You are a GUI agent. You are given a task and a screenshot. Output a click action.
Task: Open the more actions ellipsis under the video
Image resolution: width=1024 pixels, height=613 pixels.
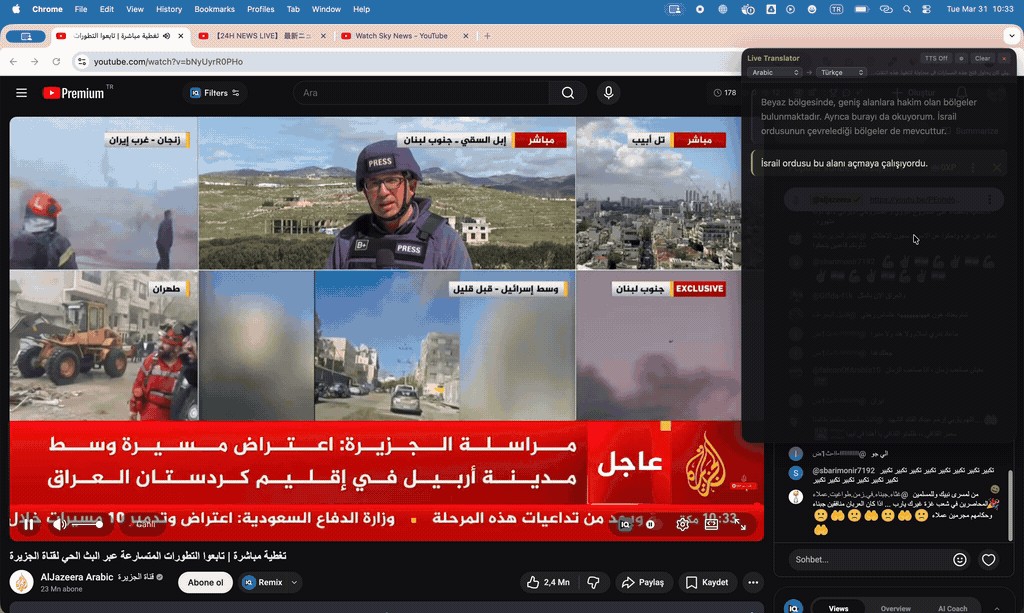click(x=753, y=582)
